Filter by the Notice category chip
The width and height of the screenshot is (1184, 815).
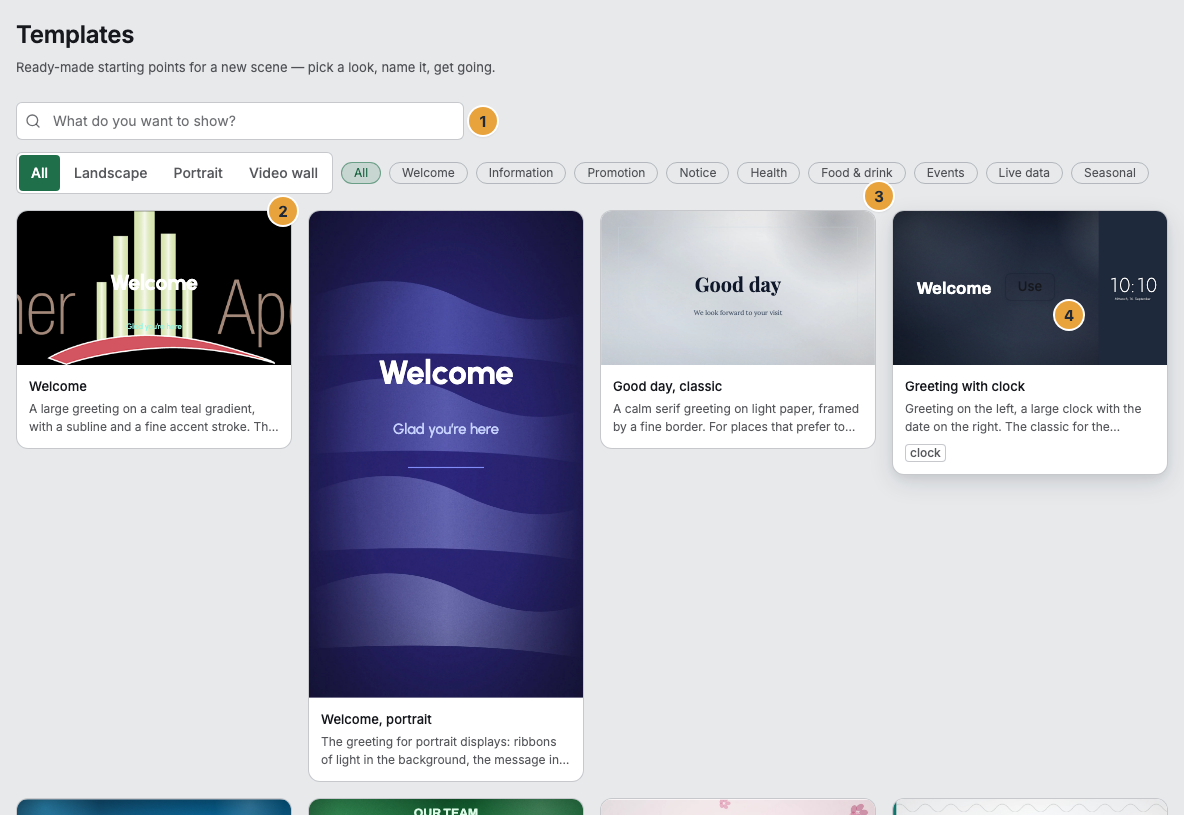[697, 173]
